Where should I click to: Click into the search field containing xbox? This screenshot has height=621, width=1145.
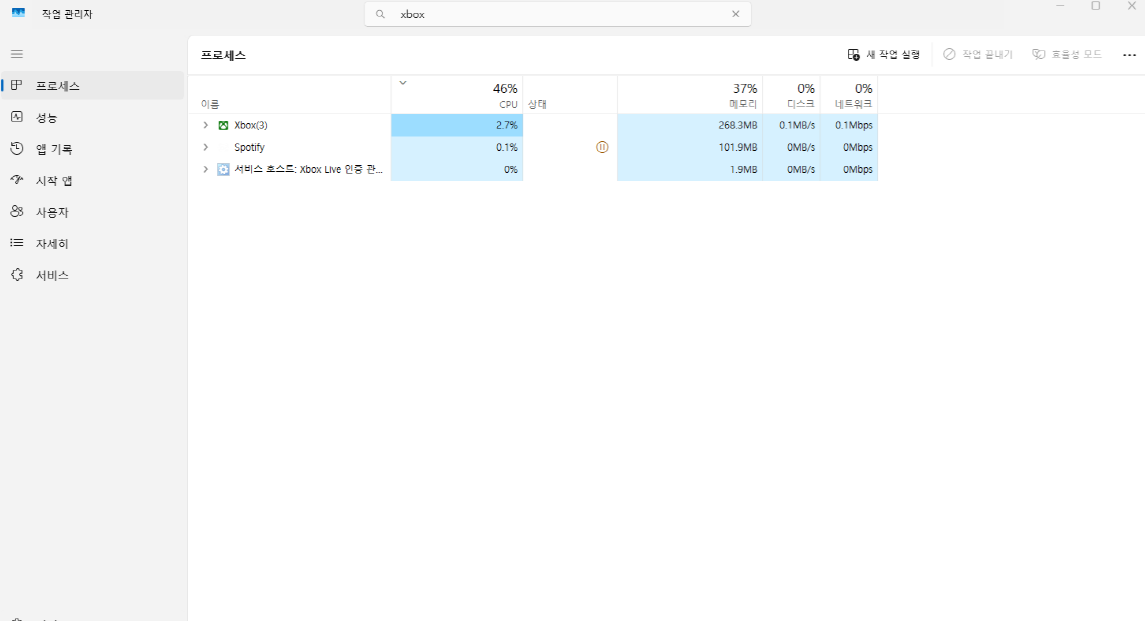point(558,14)
